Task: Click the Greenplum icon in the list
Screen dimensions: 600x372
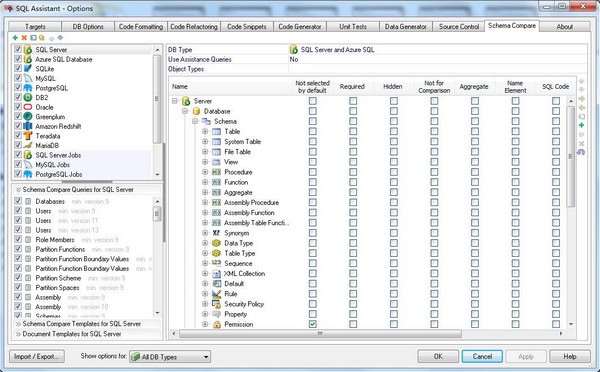Action: tap(28, 116)
